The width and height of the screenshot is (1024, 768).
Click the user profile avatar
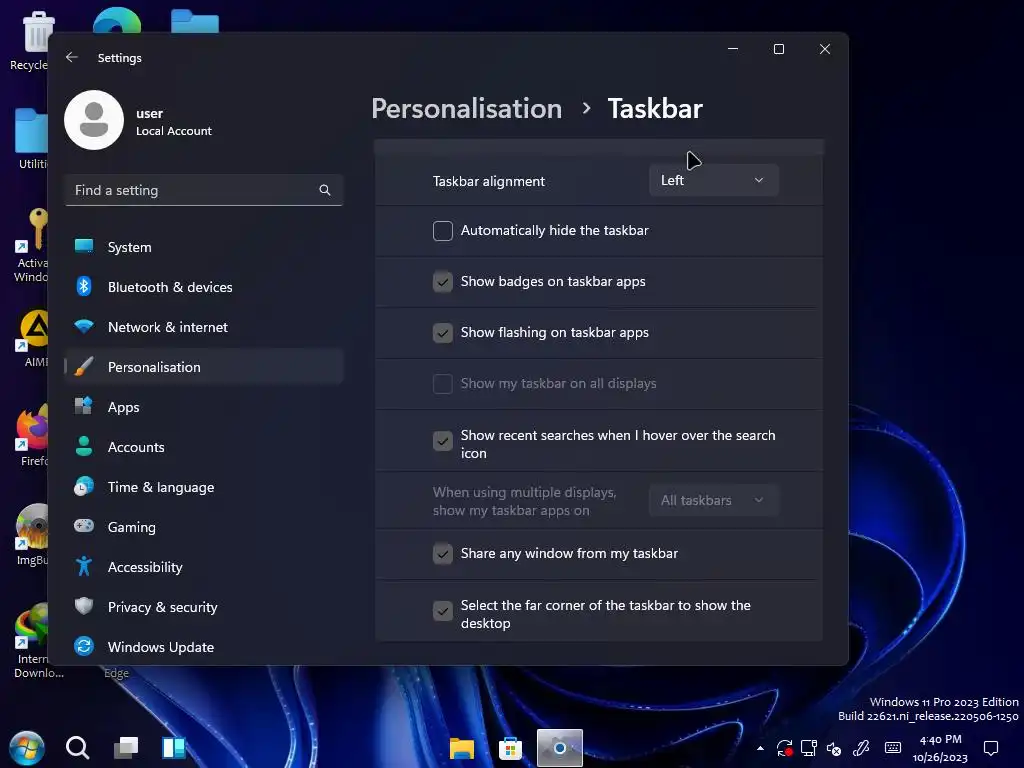(94, 120)
